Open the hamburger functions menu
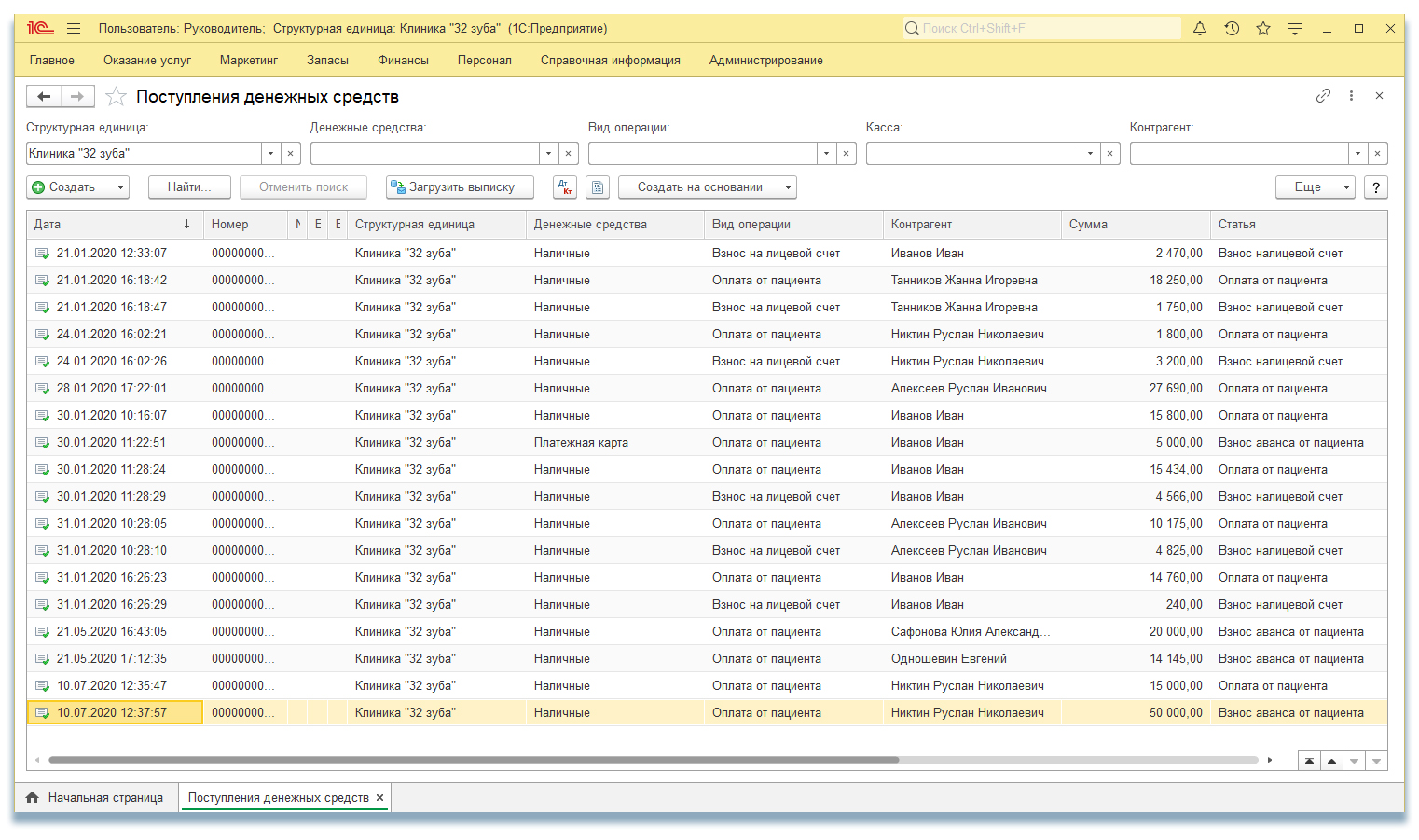Screen dimensions: 1419x840 click(75, 29)
